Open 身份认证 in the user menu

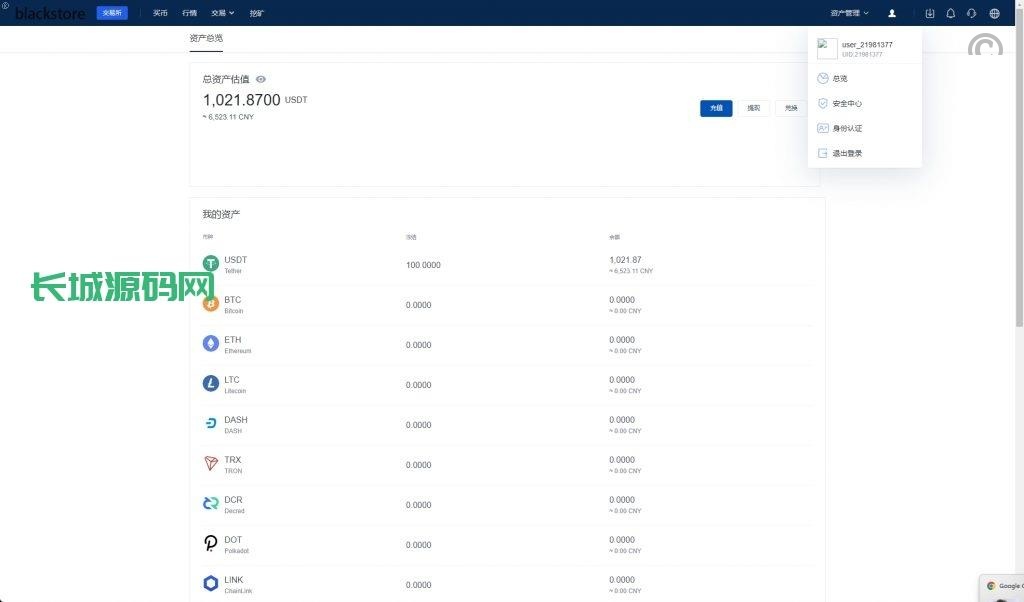[x=847, y=128]
